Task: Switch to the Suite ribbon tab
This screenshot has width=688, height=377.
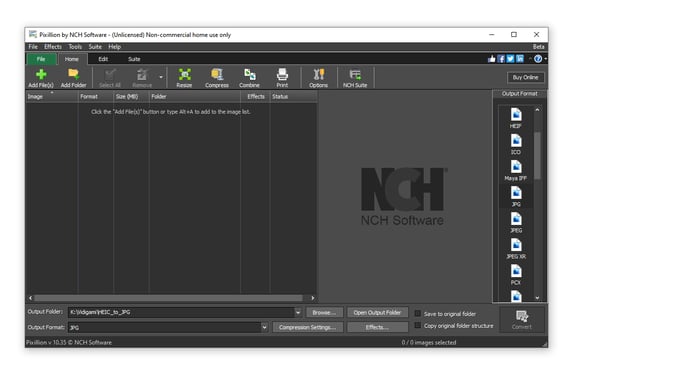Action: tap(134, 59)
